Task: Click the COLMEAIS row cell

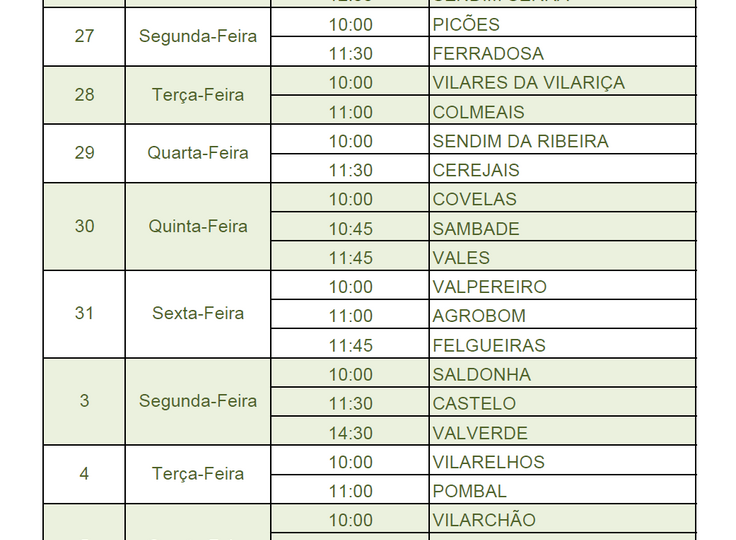Action: tap(562, 110)
